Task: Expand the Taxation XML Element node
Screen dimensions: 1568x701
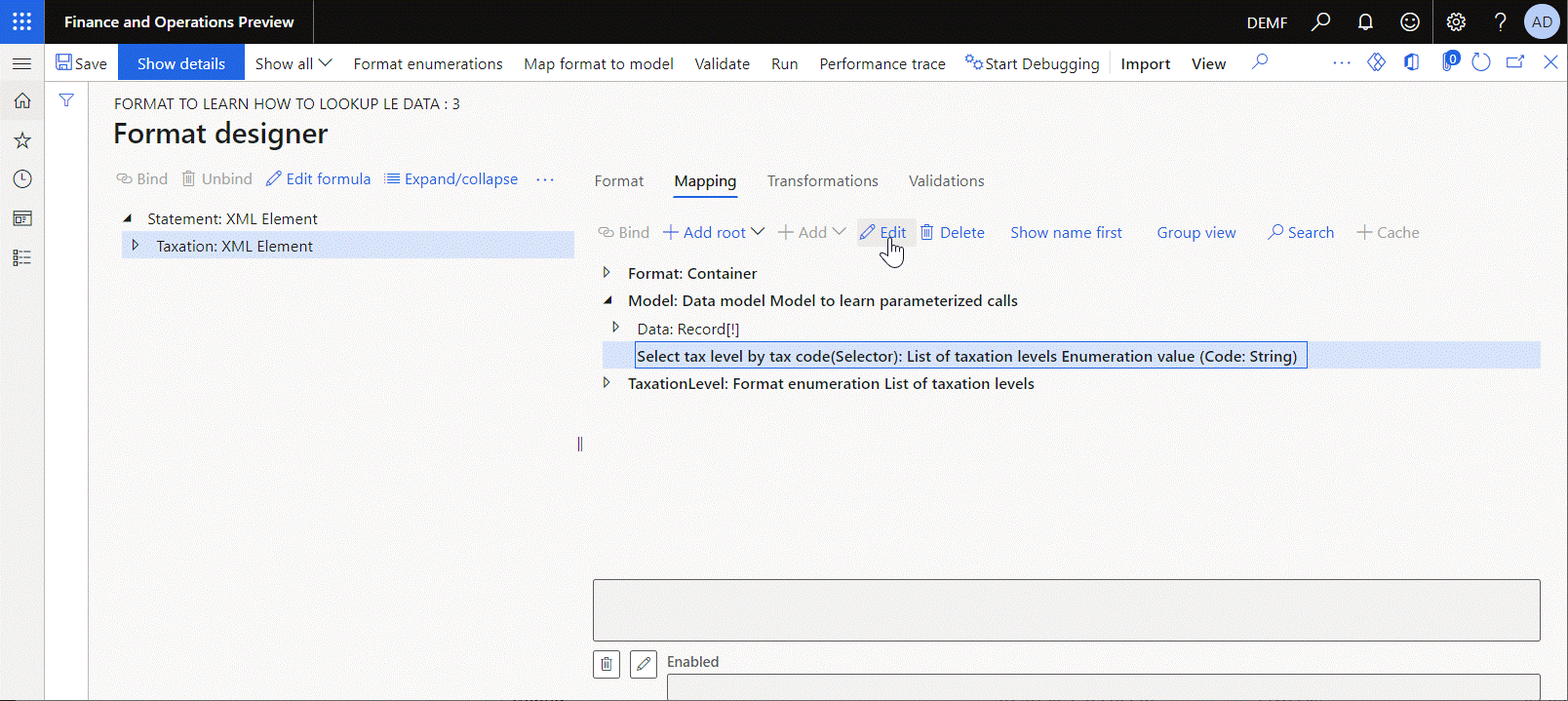Action: pyautogui.click(x=136, y=246)
